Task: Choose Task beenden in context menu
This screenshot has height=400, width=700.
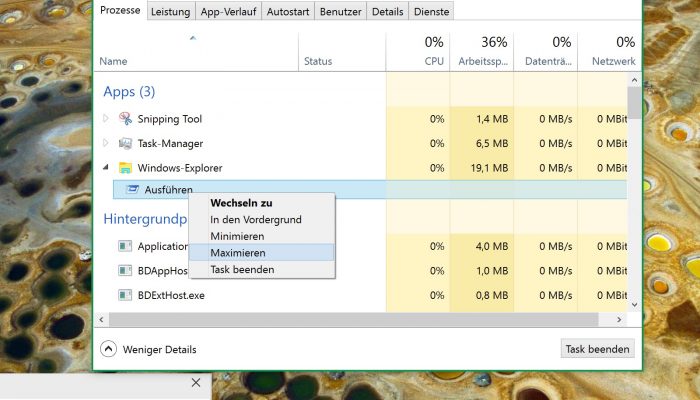Action: [x=262, y=270]
